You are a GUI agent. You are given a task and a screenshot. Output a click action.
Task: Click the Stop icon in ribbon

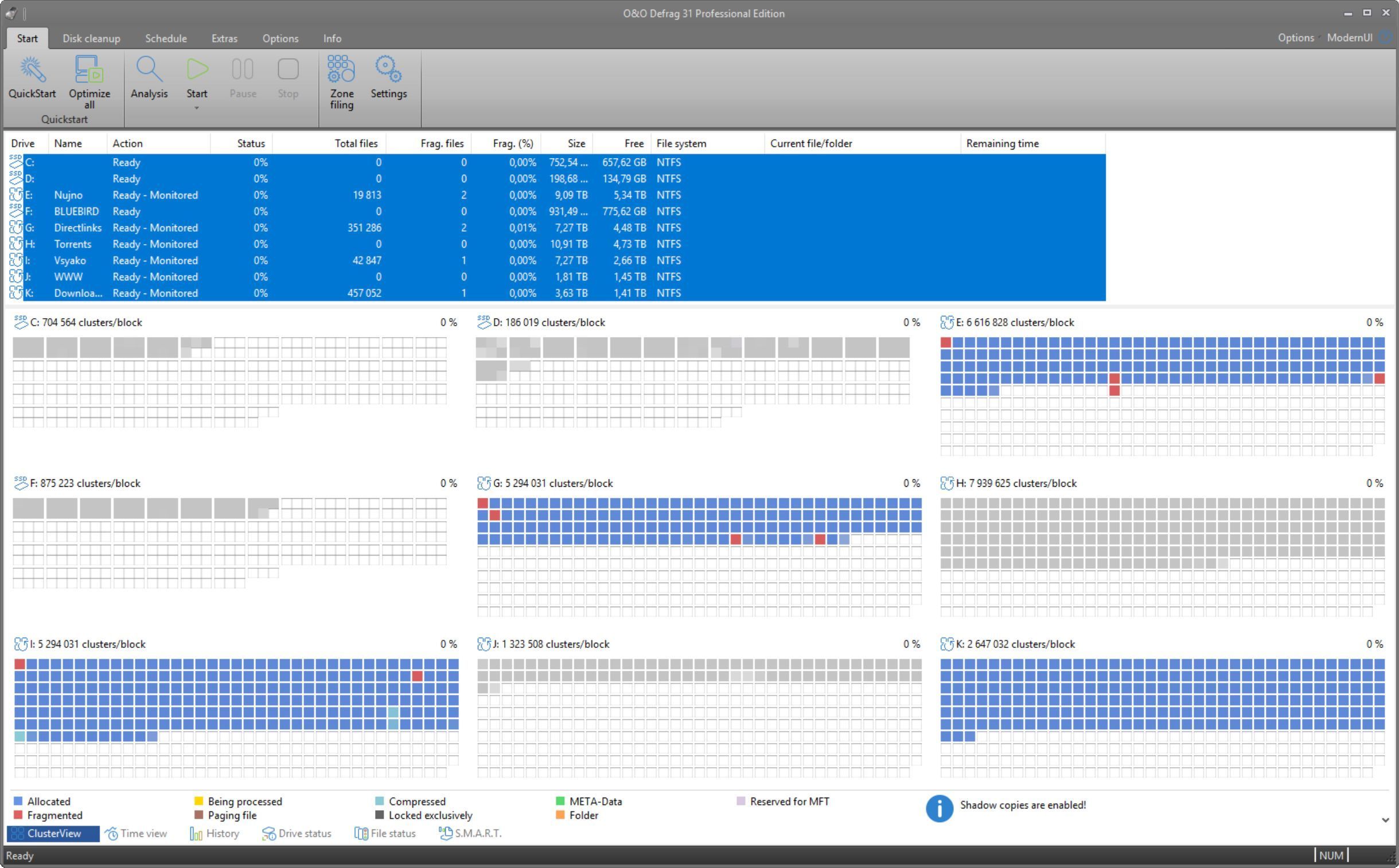coord(288,69)
